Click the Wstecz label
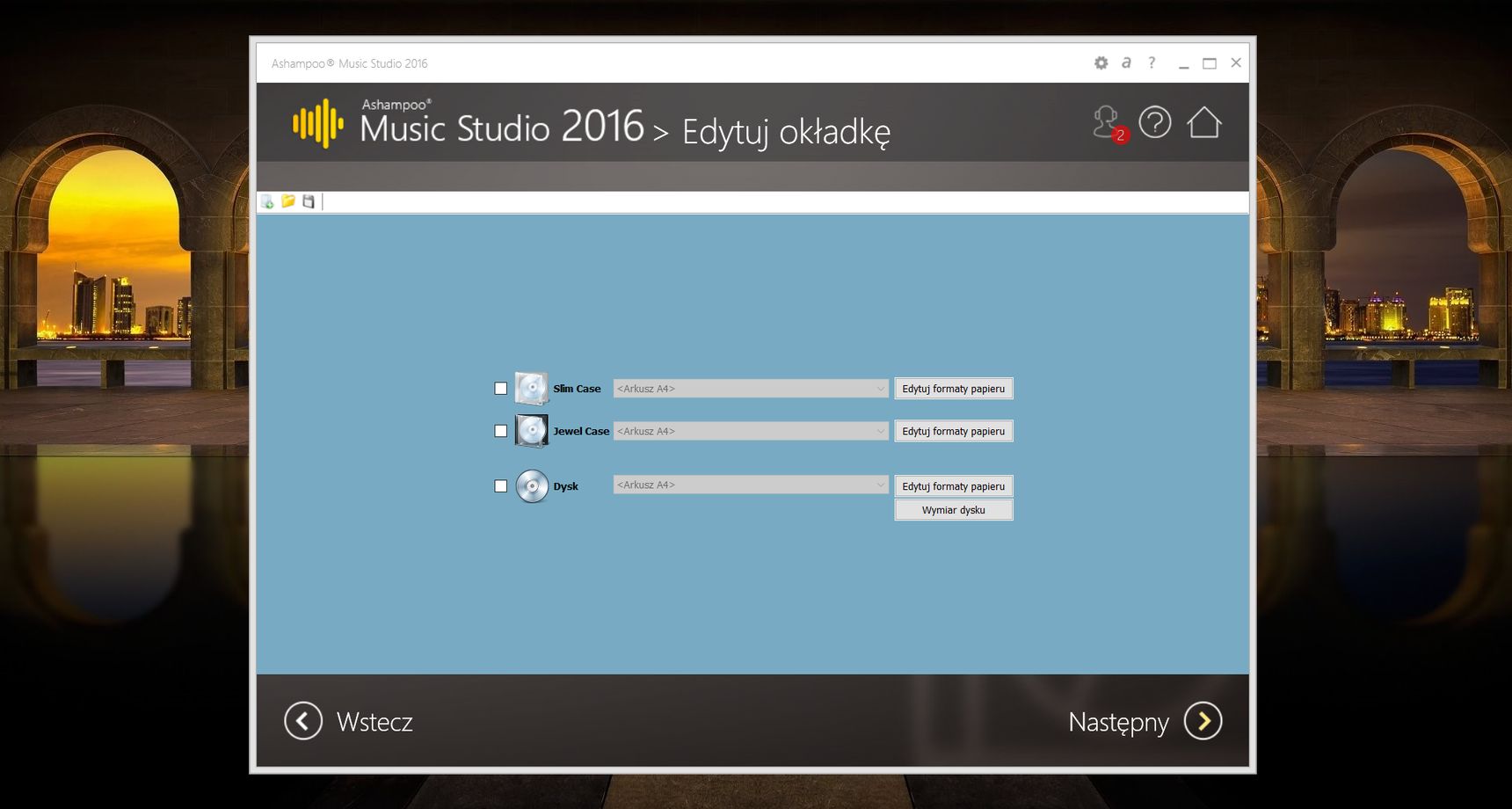 click(x=374, y=722)
